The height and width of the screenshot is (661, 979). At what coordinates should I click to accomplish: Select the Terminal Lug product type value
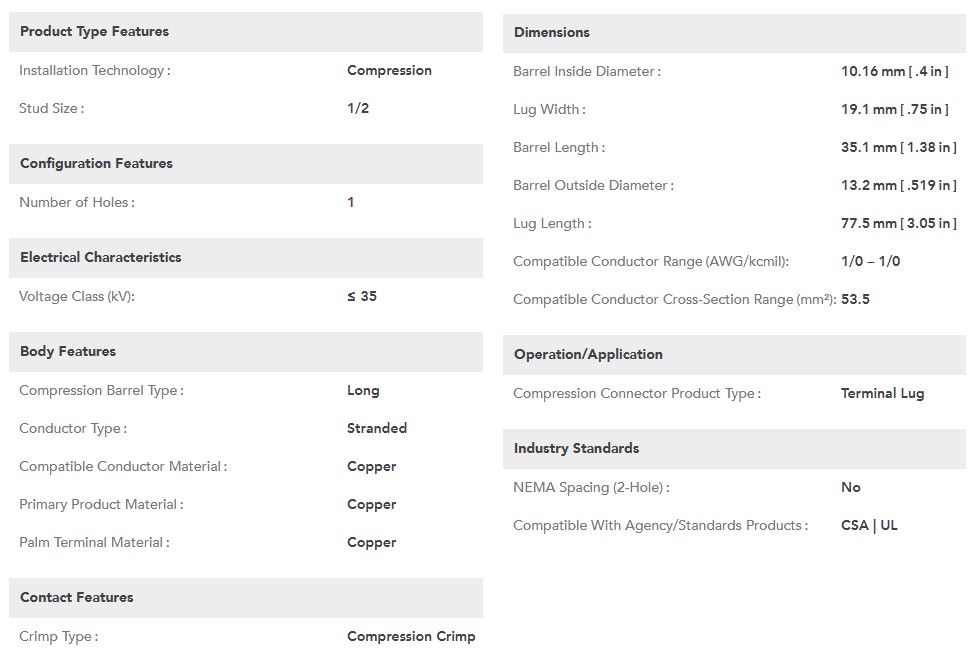tap(882, 394)
